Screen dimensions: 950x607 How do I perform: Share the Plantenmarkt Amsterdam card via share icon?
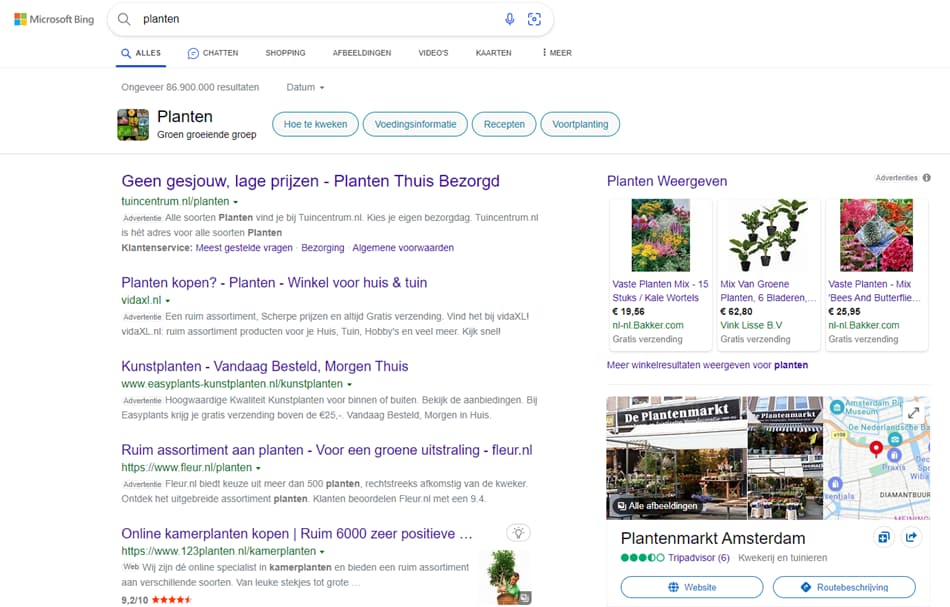[x=912, y=537]
